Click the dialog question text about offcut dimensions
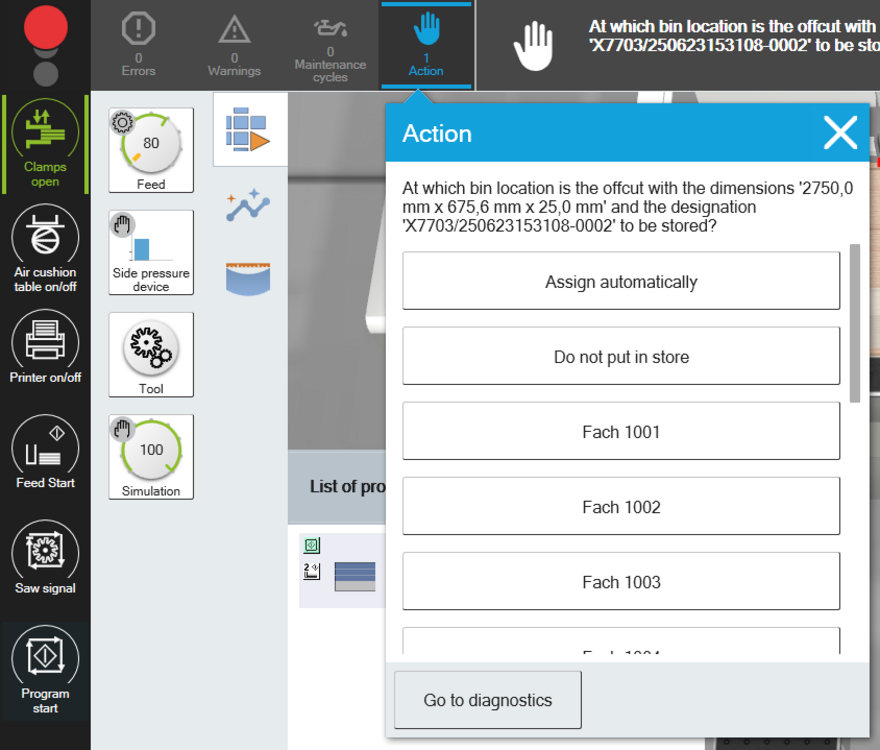 [x=627, y=207]
